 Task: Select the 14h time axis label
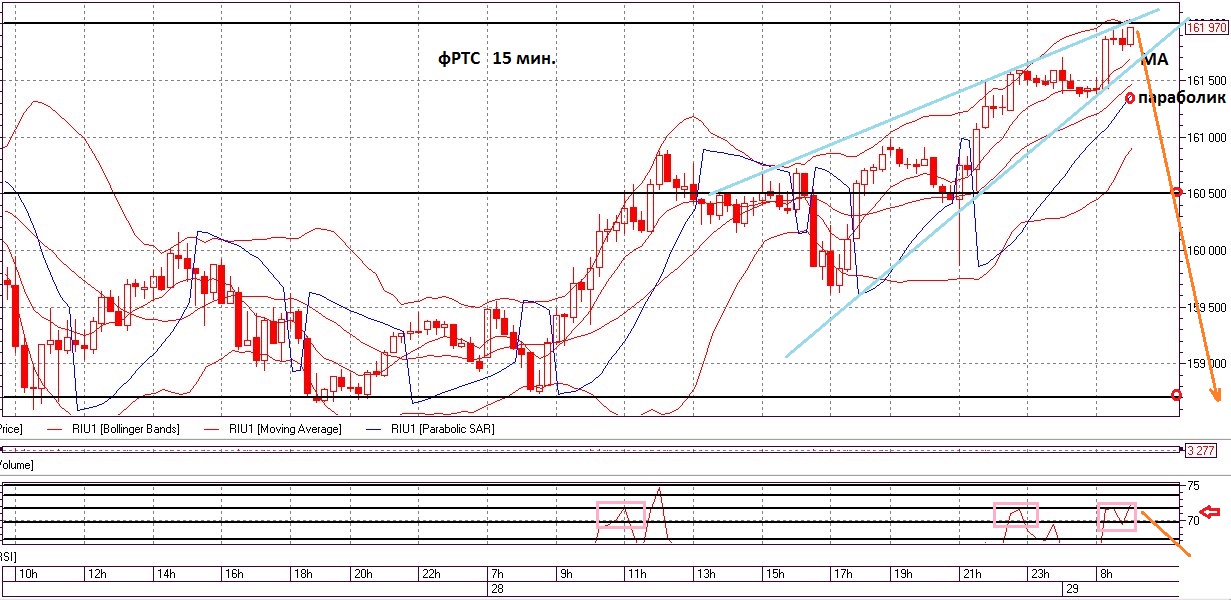coord(165,574)
